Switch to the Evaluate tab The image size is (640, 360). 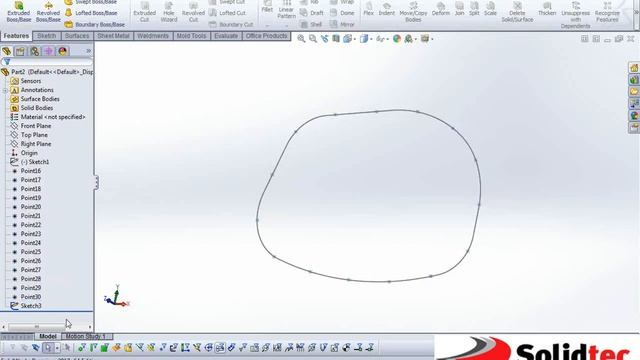[x=226, y=36]
